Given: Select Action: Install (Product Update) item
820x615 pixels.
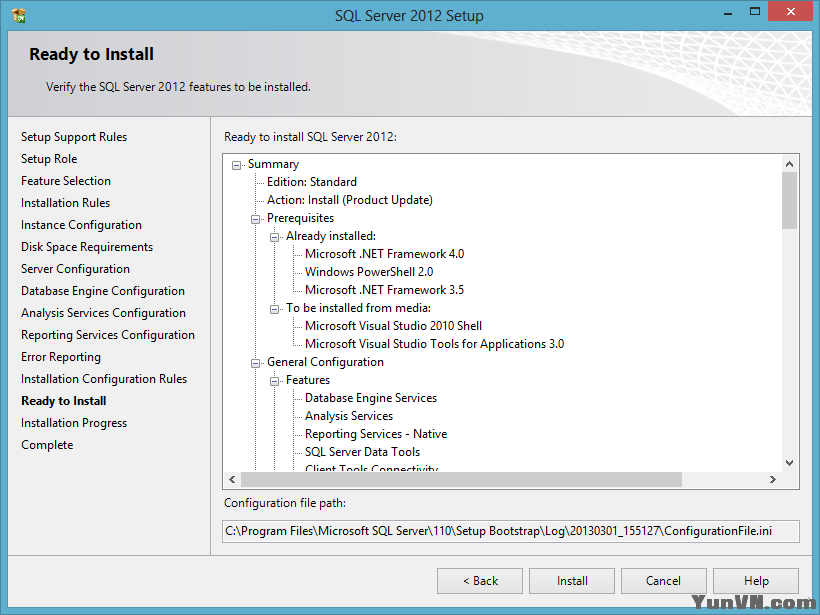Looking at the screenshot, I should (x=350, y=200).
